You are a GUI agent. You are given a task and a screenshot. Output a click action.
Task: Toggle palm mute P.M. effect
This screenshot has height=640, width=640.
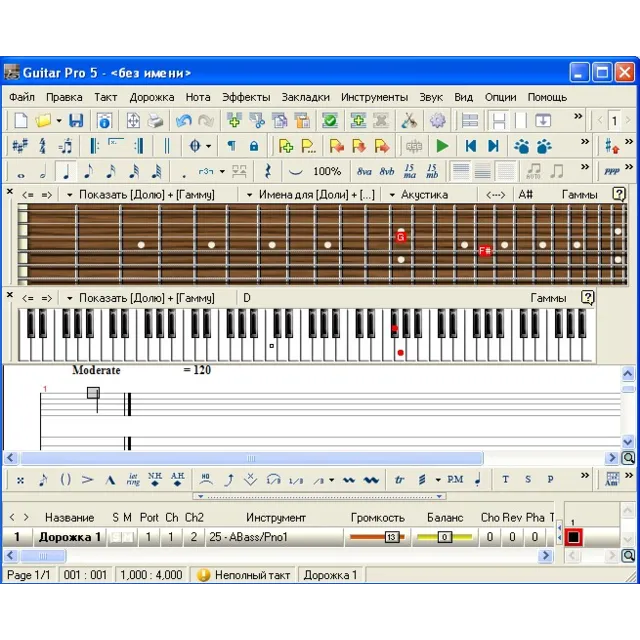[455, 479]
